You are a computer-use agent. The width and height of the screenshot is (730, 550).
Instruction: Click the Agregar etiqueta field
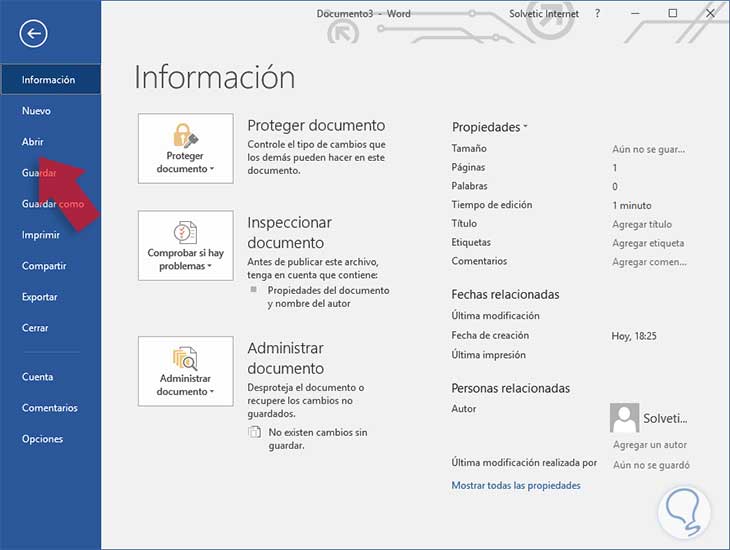[x=648, y=243]
